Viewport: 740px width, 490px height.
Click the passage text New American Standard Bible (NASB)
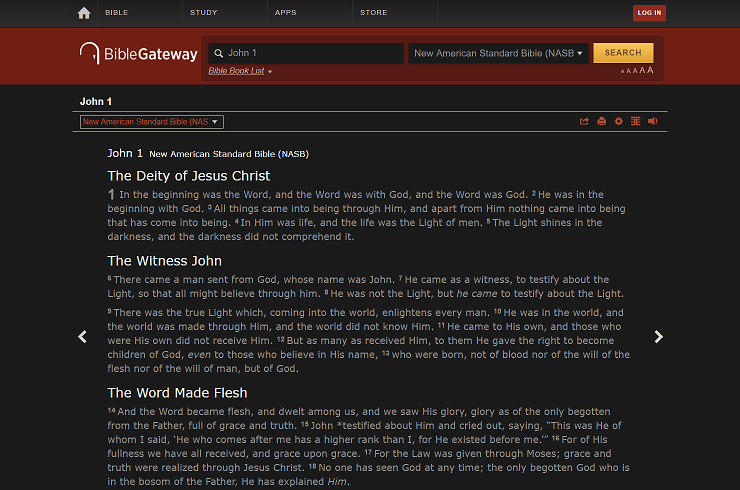pyautogui.click(x=229, y=154)
